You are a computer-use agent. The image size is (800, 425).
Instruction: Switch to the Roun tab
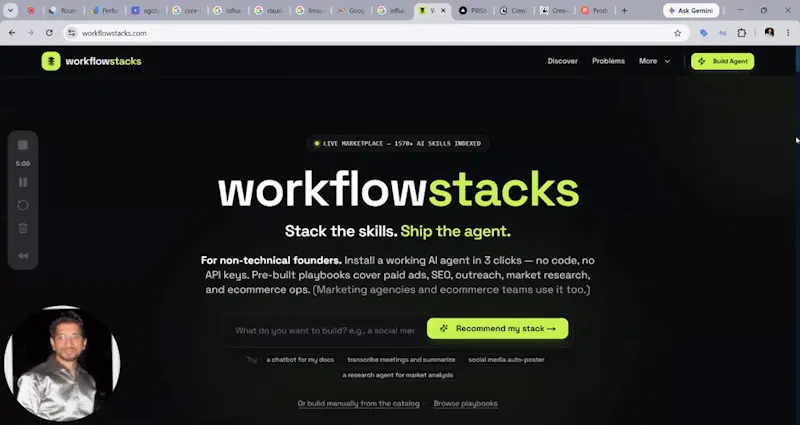tap(63, 10)
